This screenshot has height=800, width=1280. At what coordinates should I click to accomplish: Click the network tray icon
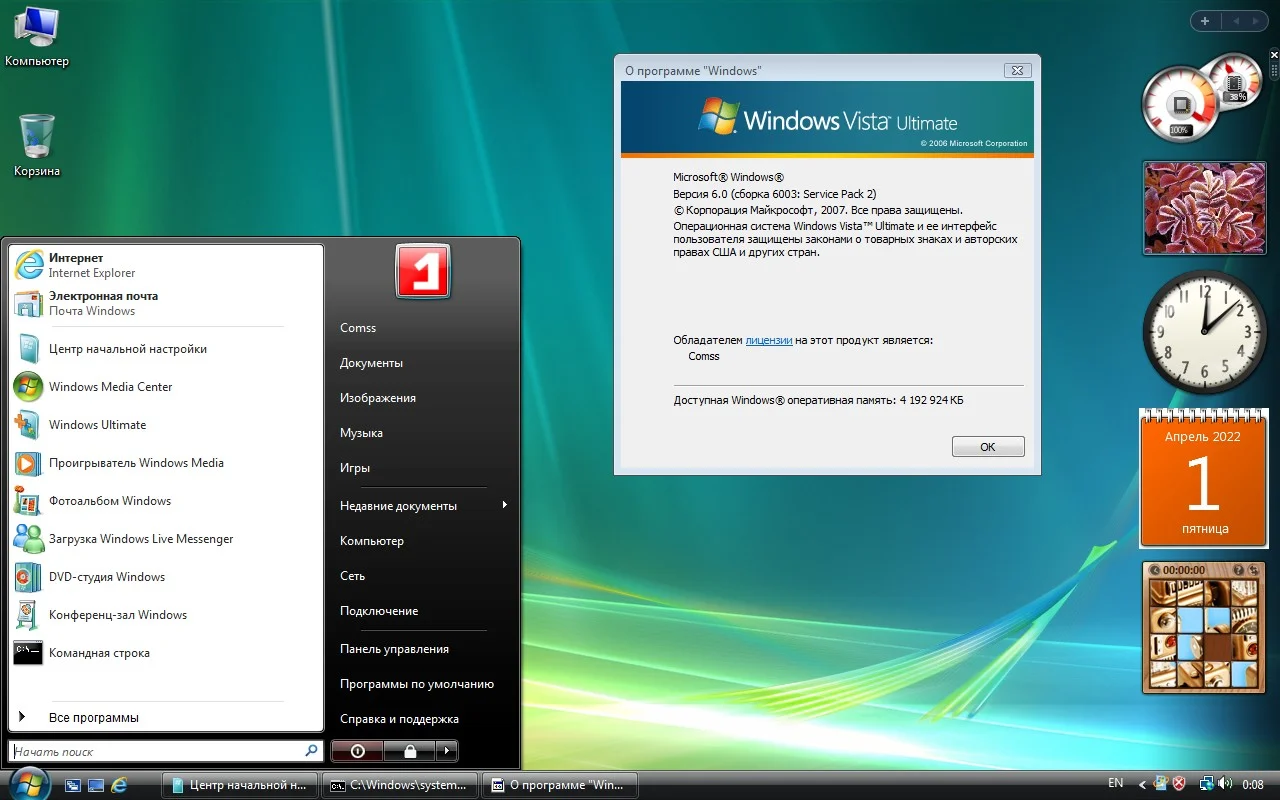1206,784
